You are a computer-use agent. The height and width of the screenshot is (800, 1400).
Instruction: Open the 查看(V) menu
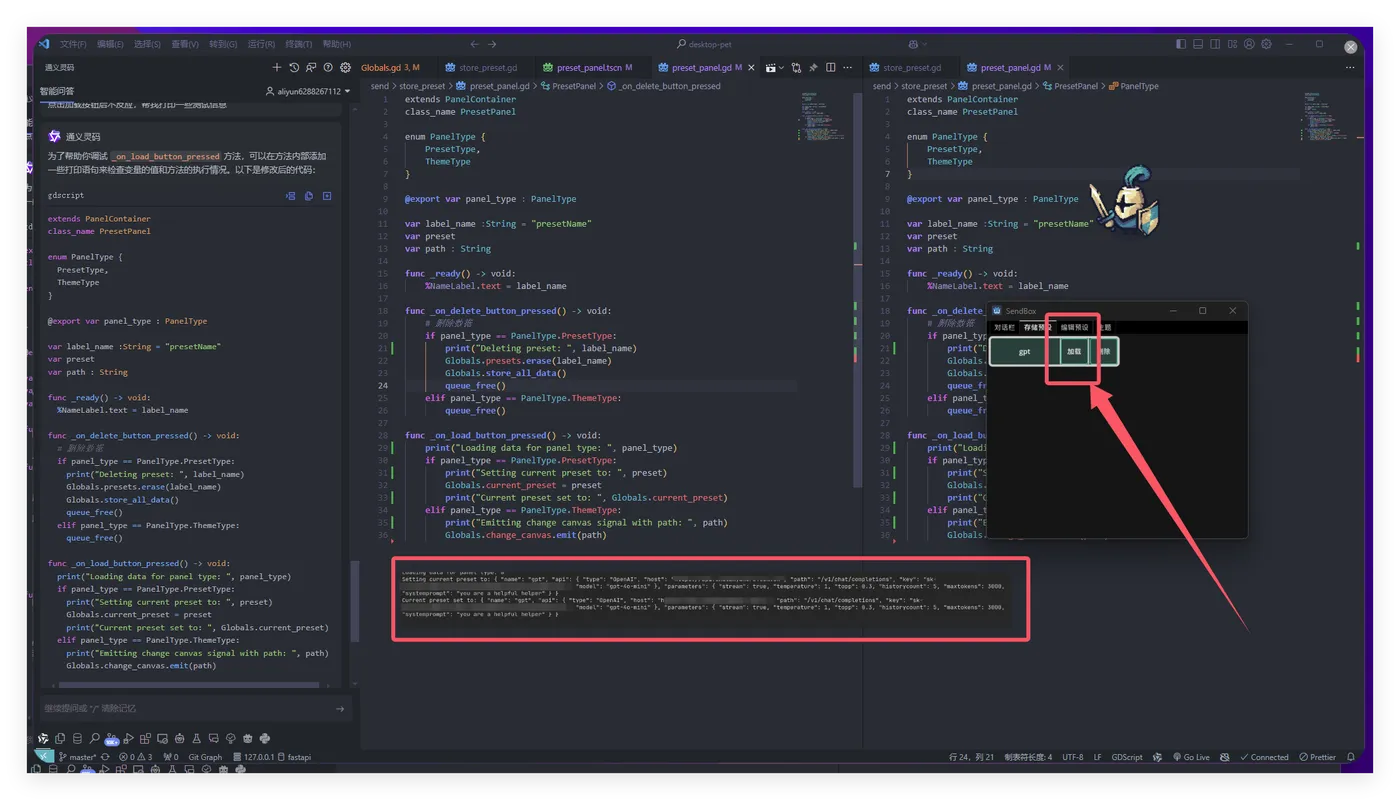coord(185,44)
